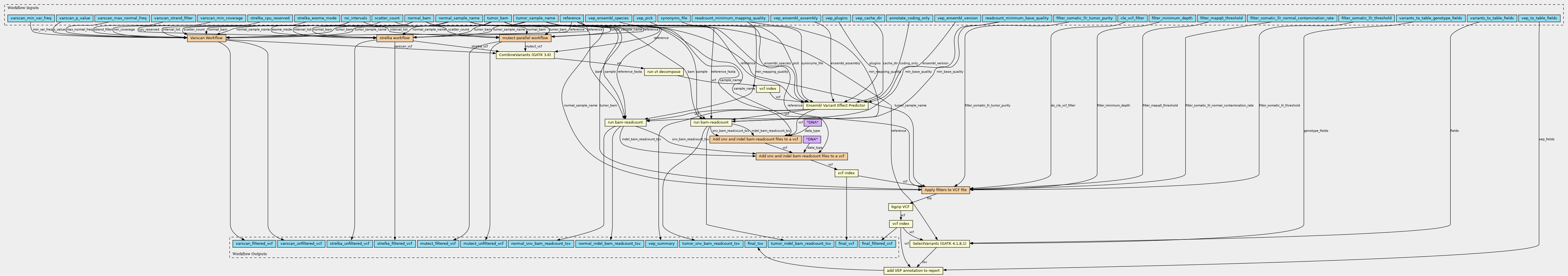Click the normal_bam input node

(x=419, y=18)
